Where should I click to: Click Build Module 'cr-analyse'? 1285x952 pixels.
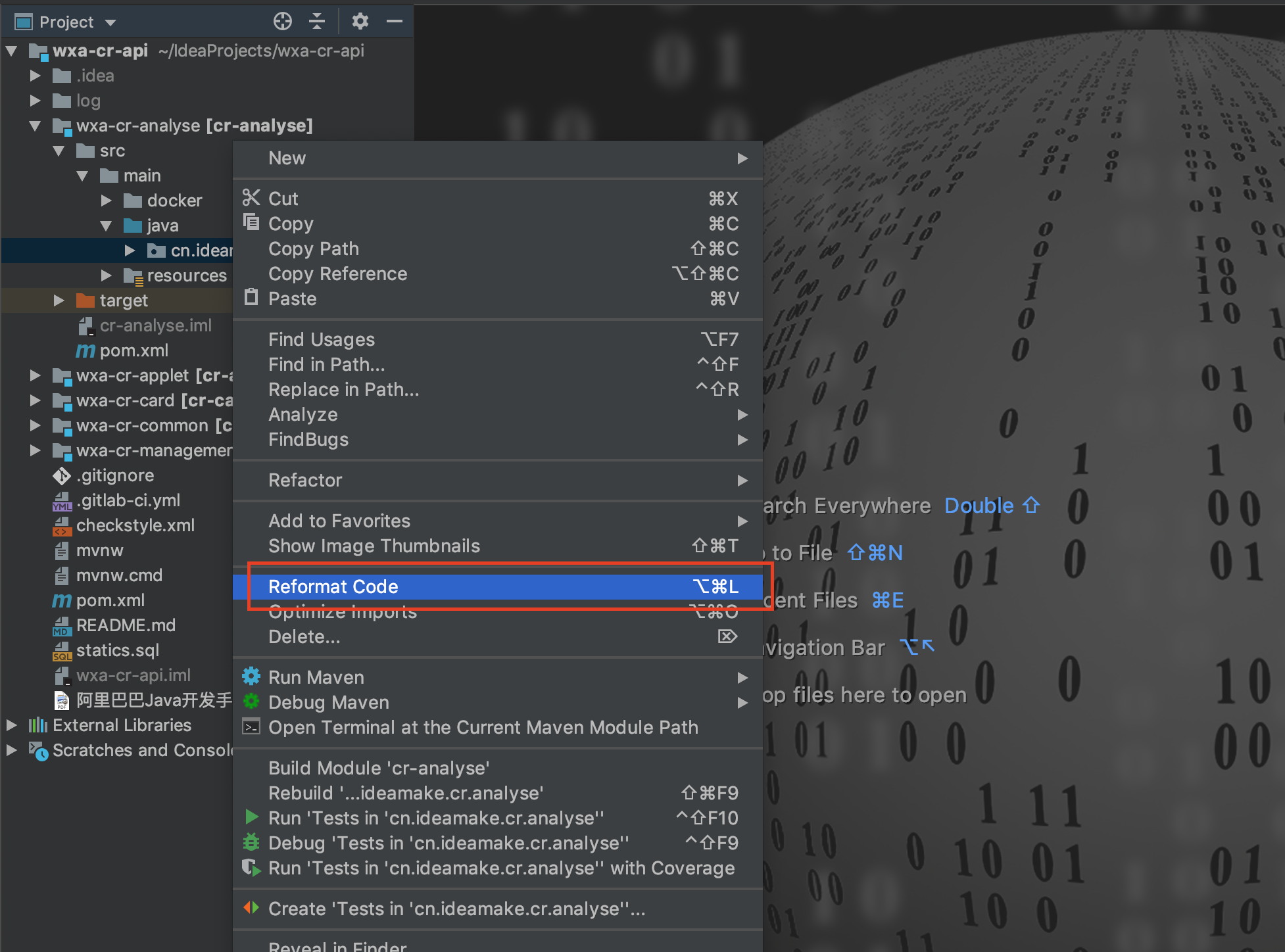pyautogui.click(x=378, y=767)
